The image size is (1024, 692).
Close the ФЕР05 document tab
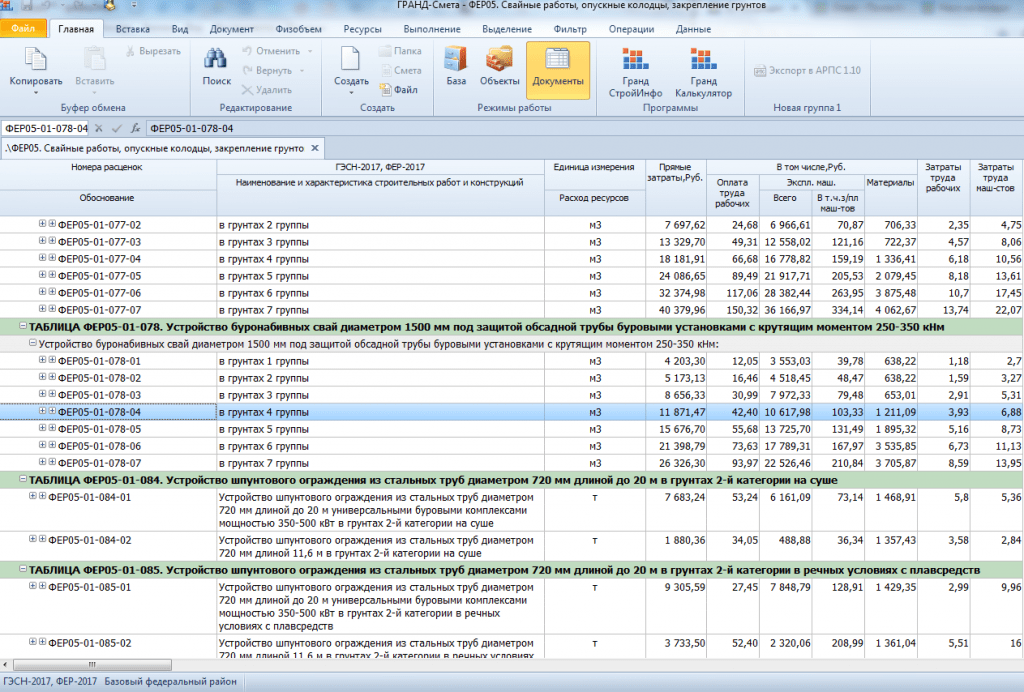coord(315,148)
